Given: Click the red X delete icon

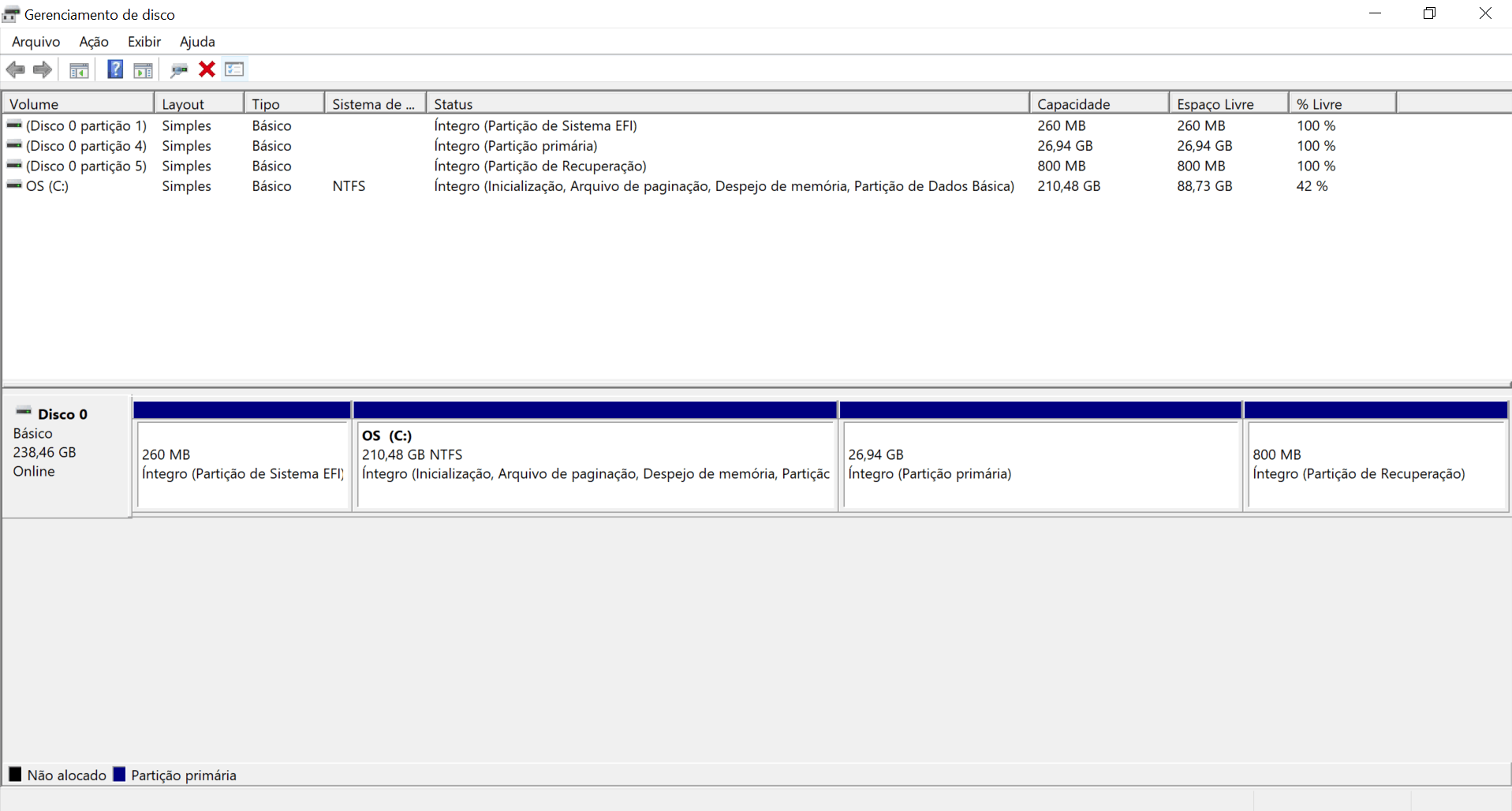Looking at the screenshot, I should pyautogui.click(x=207, y=69).
